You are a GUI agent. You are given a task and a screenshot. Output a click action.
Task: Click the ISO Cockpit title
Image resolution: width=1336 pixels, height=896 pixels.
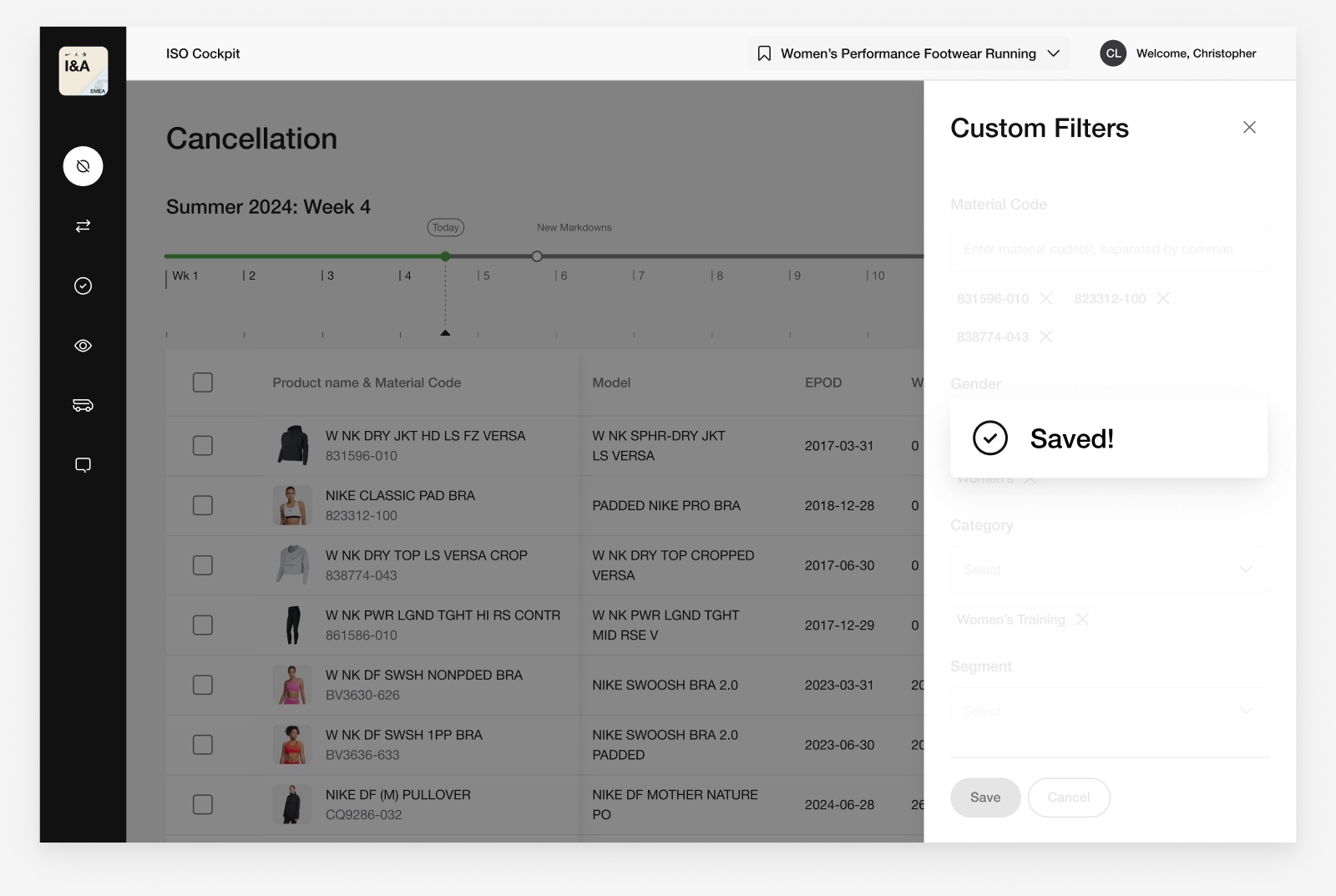203,53
